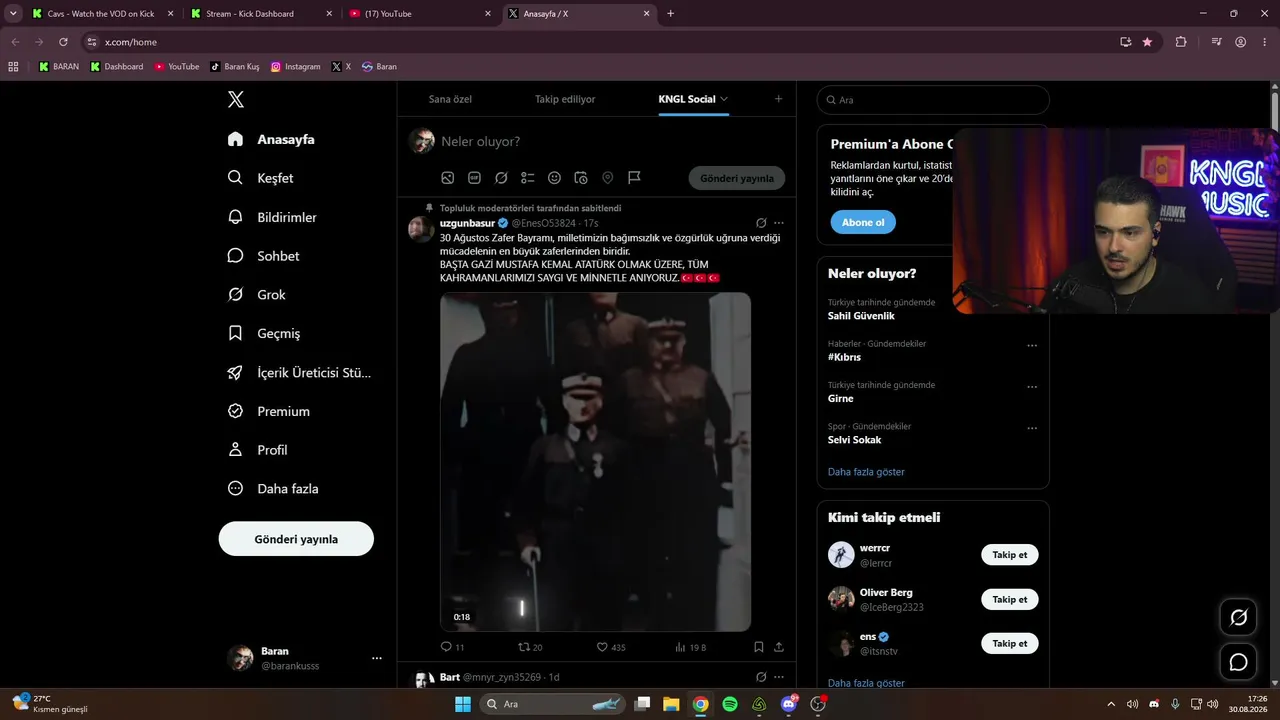
Task: Repost the uzgunbasur post
Action: click(530, 647)
